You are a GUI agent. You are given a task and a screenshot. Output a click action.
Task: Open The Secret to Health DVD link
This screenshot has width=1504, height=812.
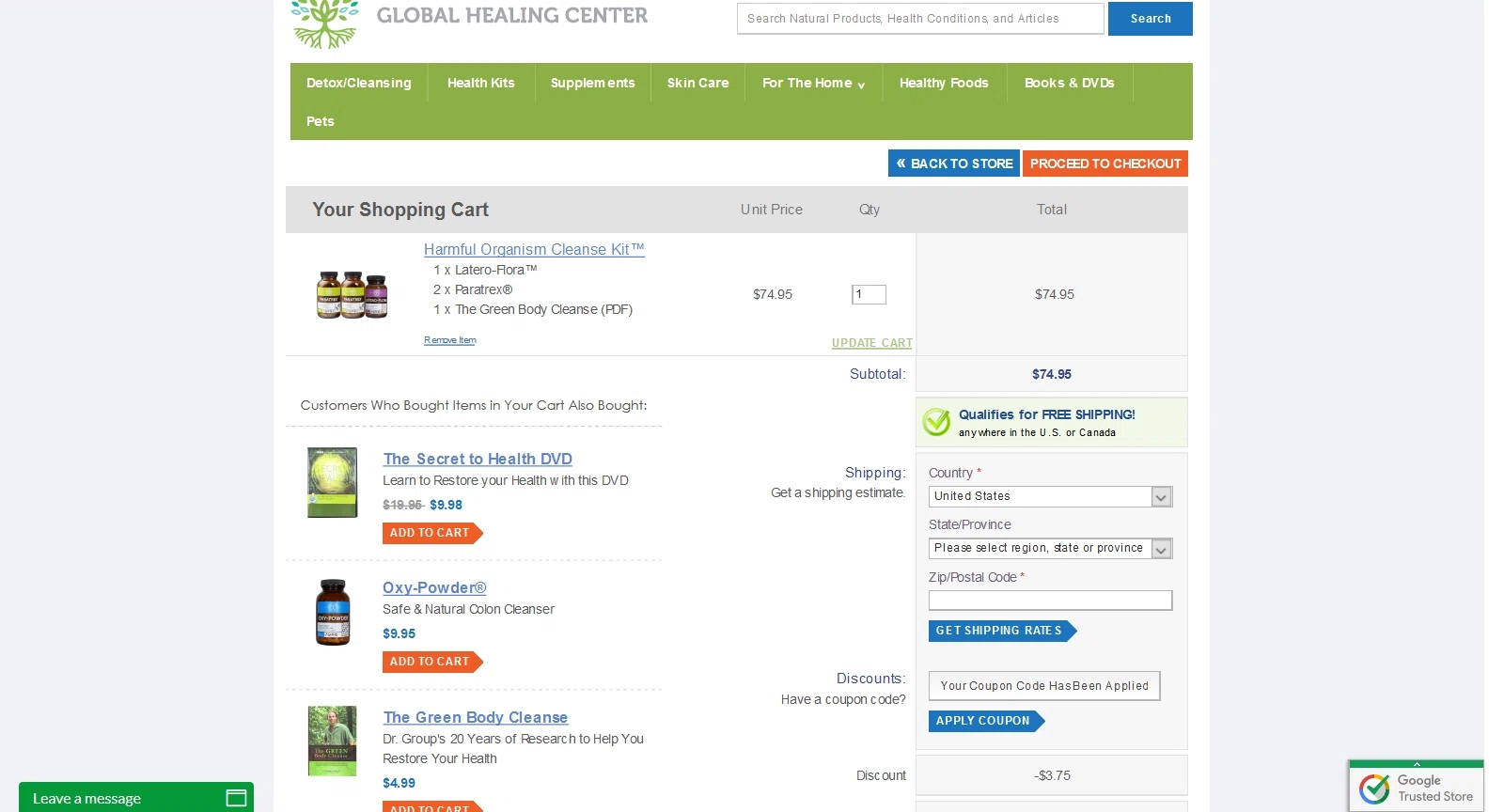(478, 459)
